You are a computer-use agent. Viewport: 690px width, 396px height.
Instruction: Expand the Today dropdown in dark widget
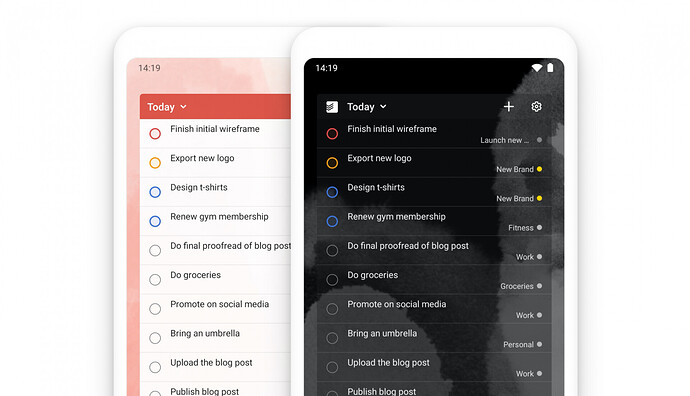click(x=383, y=106)
